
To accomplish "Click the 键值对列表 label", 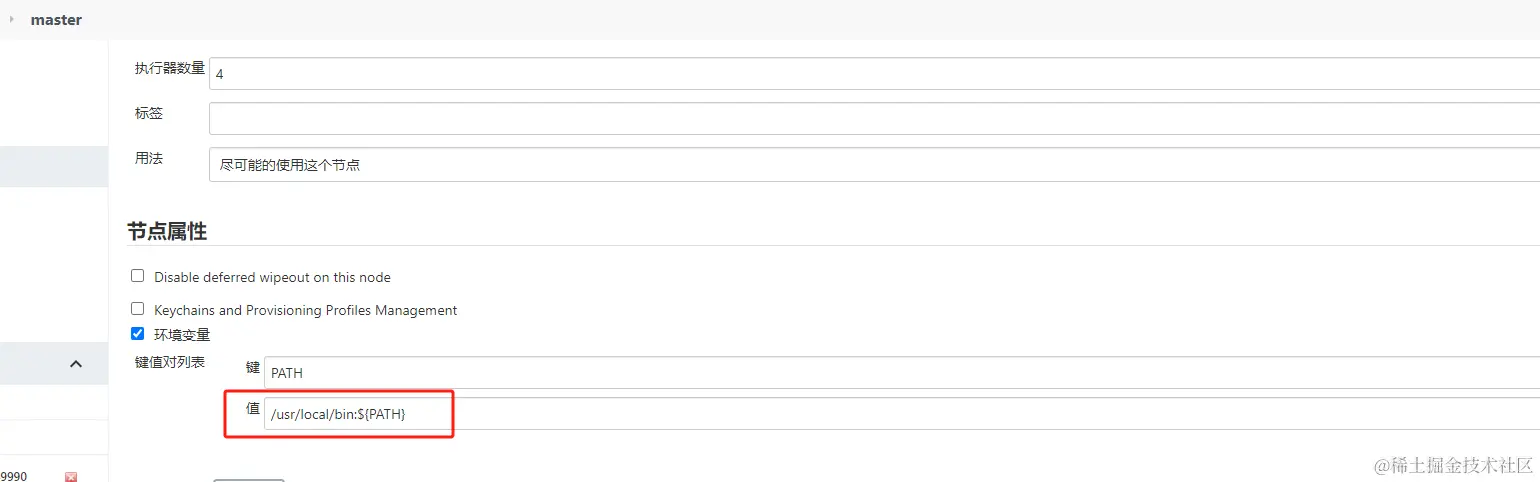I will point(170,362).
